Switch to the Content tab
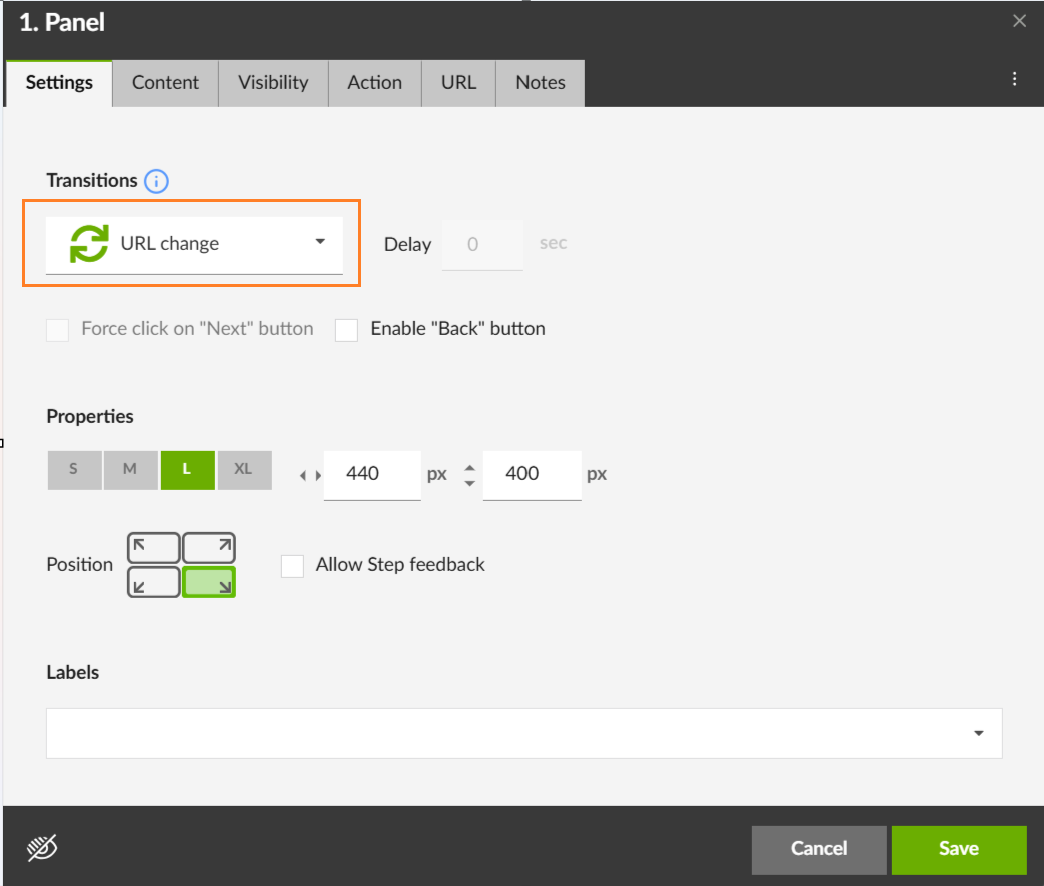 [x=165, y=83]
